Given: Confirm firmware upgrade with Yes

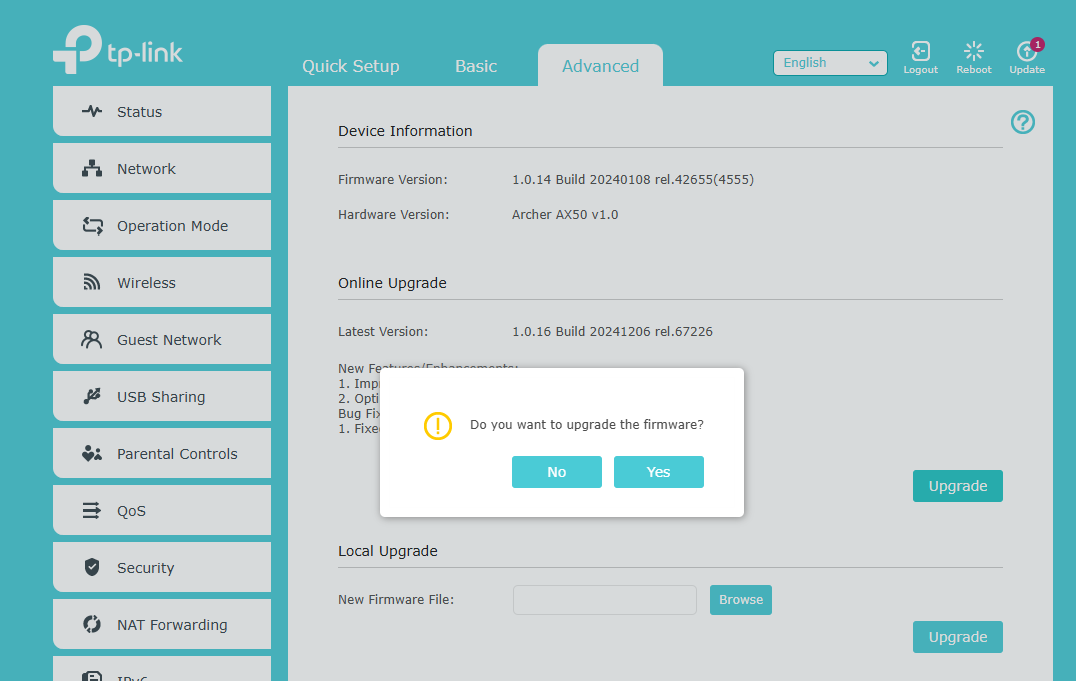Looking at the screenshot, I should [658, 472].
